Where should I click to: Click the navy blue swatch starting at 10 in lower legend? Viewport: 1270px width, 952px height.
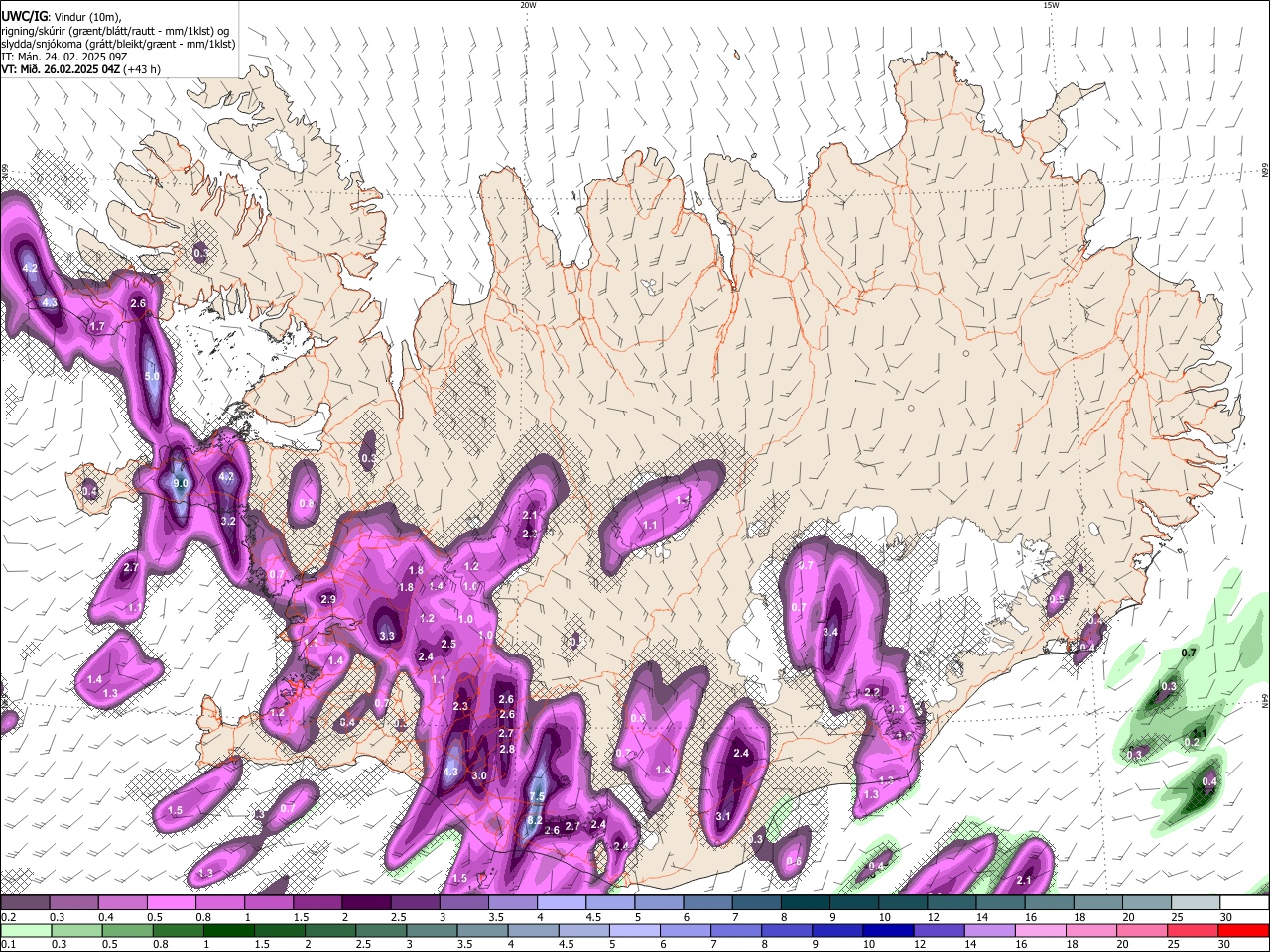pyautogui.click(x=888, y=930)
